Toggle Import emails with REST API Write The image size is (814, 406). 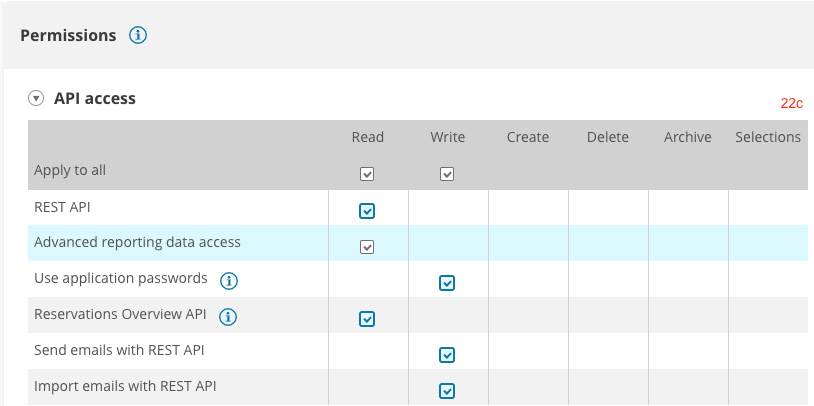click(447, 391)
